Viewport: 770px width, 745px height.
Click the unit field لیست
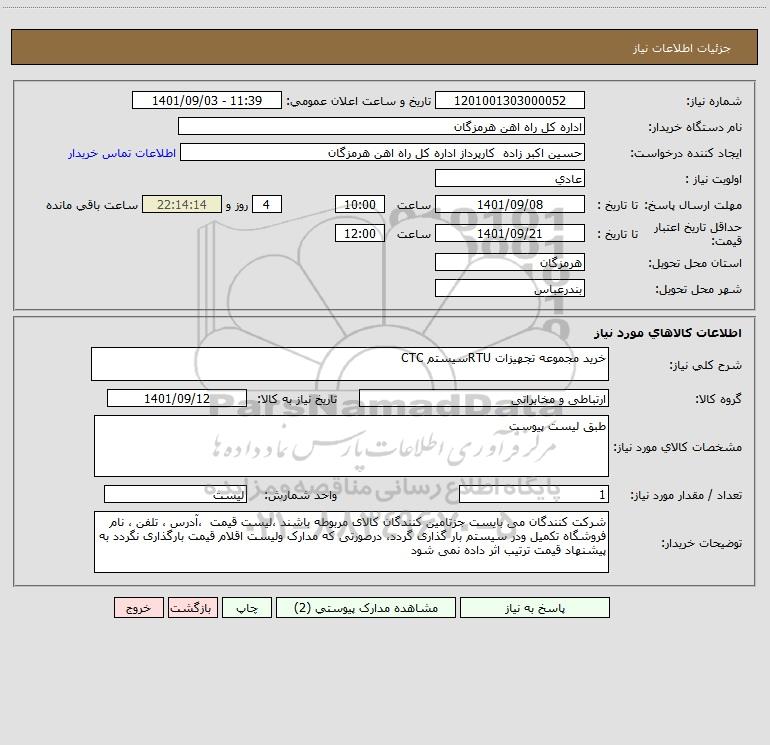click(175, 494)
